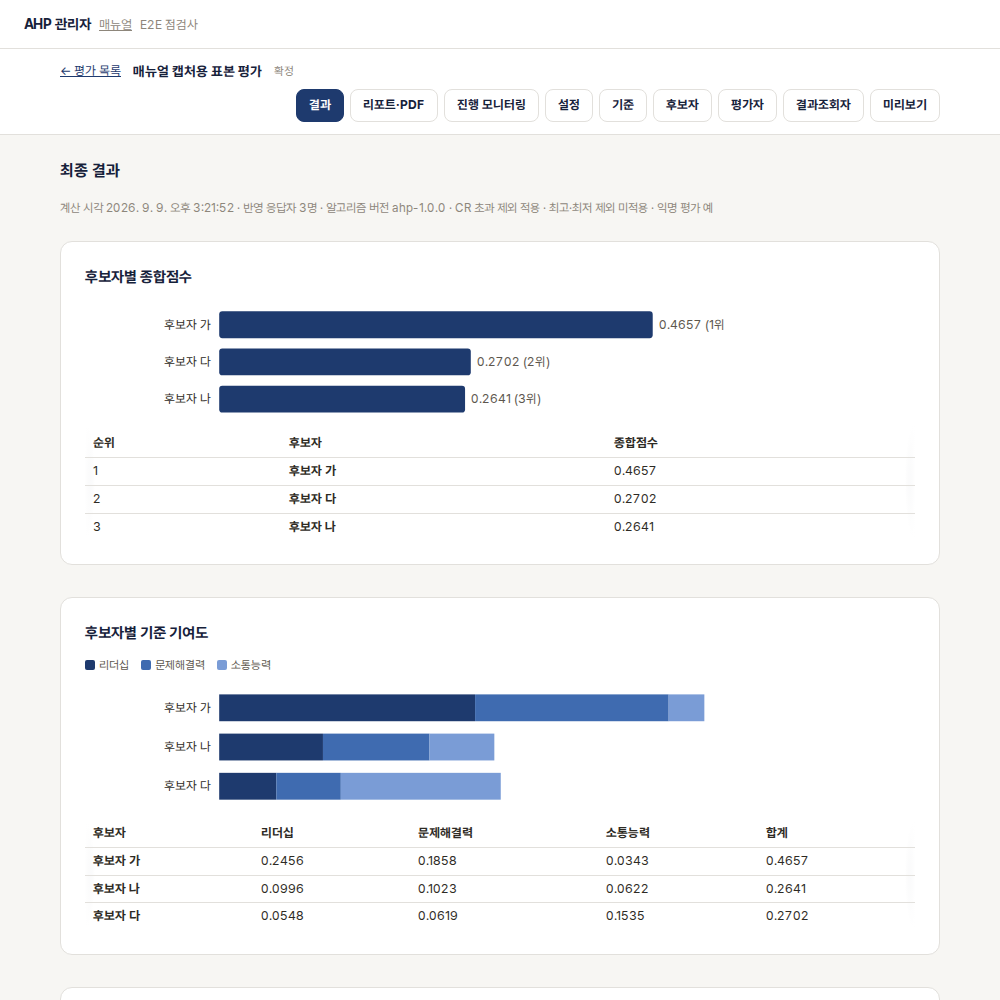Click 순위 column header
1000x1000 pixels.
pyautogui.click(x=104, y=443)
